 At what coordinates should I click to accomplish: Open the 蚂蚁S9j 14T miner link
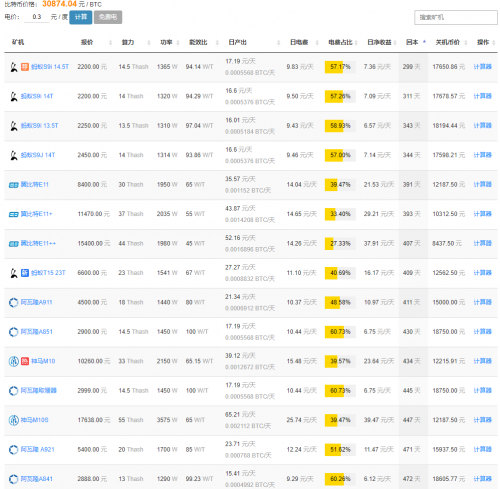(x=38, y=155)
